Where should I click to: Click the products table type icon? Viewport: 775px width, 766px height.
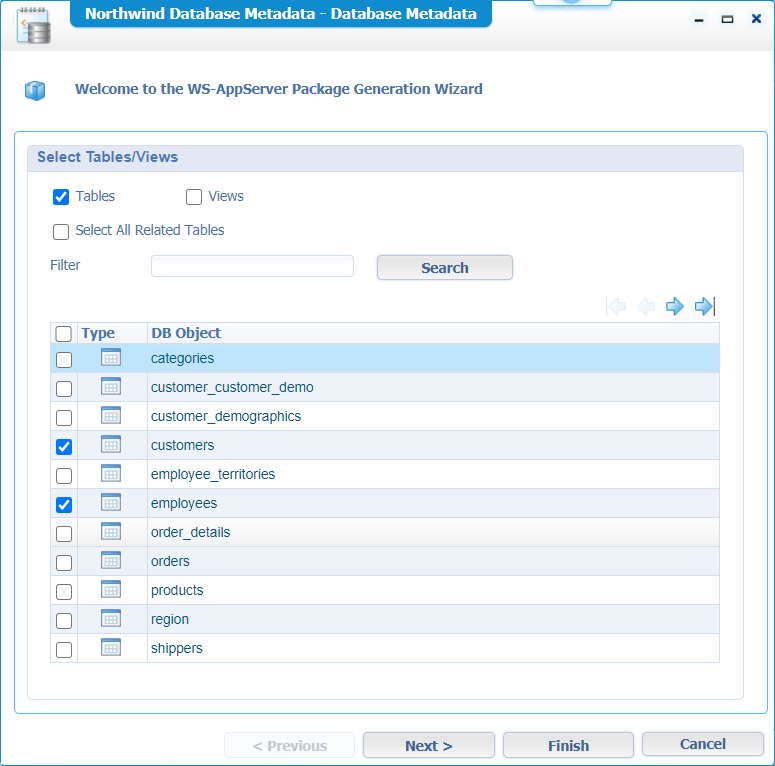(111, 590)
